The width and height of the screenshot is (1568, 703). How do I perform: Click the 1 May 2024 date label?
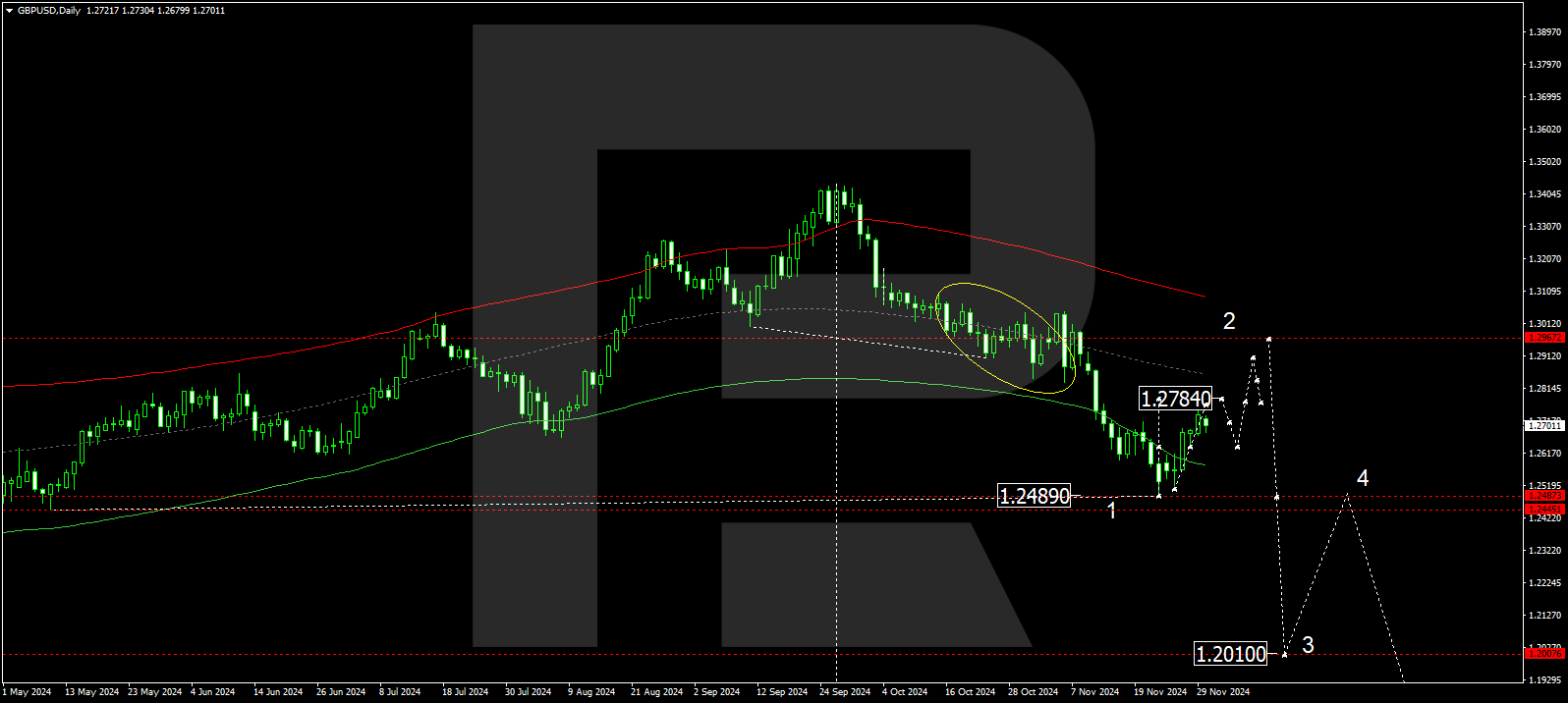click(27, 692)
